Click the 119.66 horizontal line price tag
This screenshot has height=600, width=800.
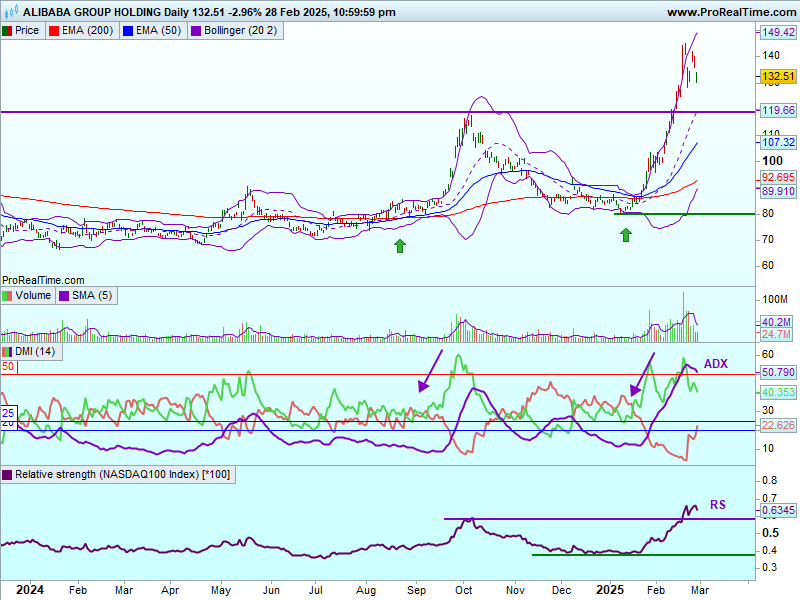coord(777,110)
